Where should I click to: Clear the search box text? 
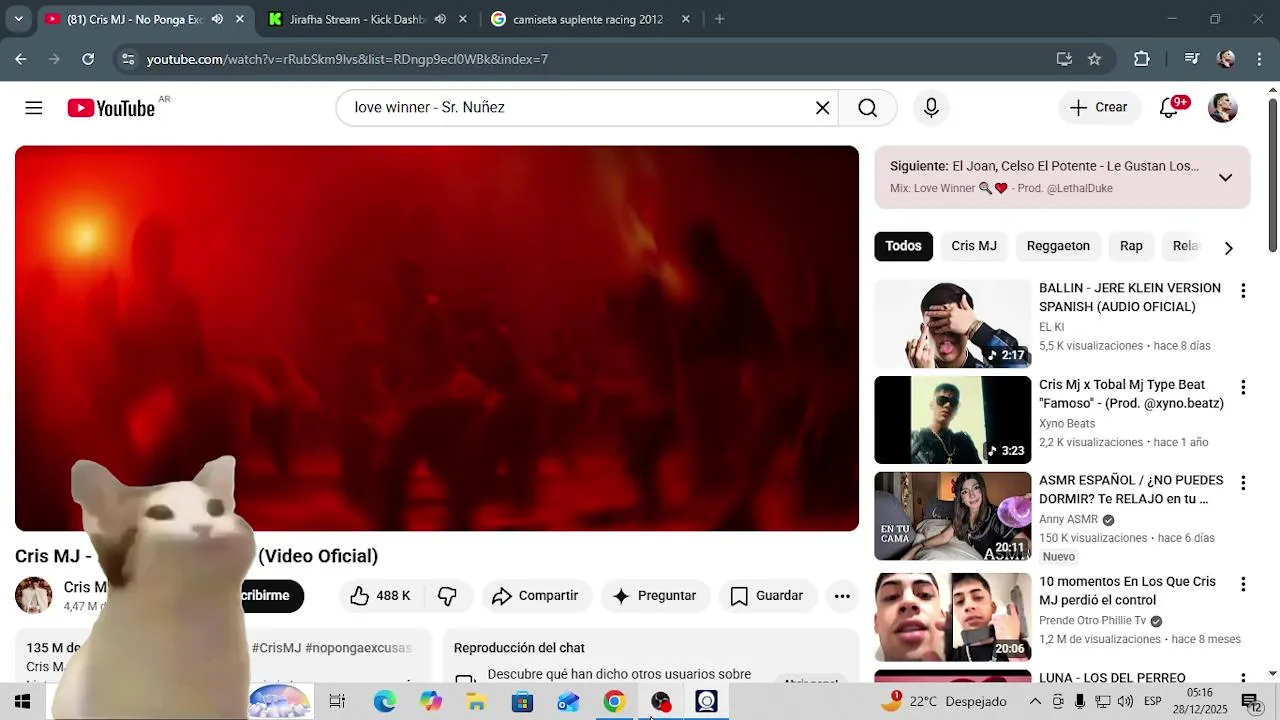(823, 108)
